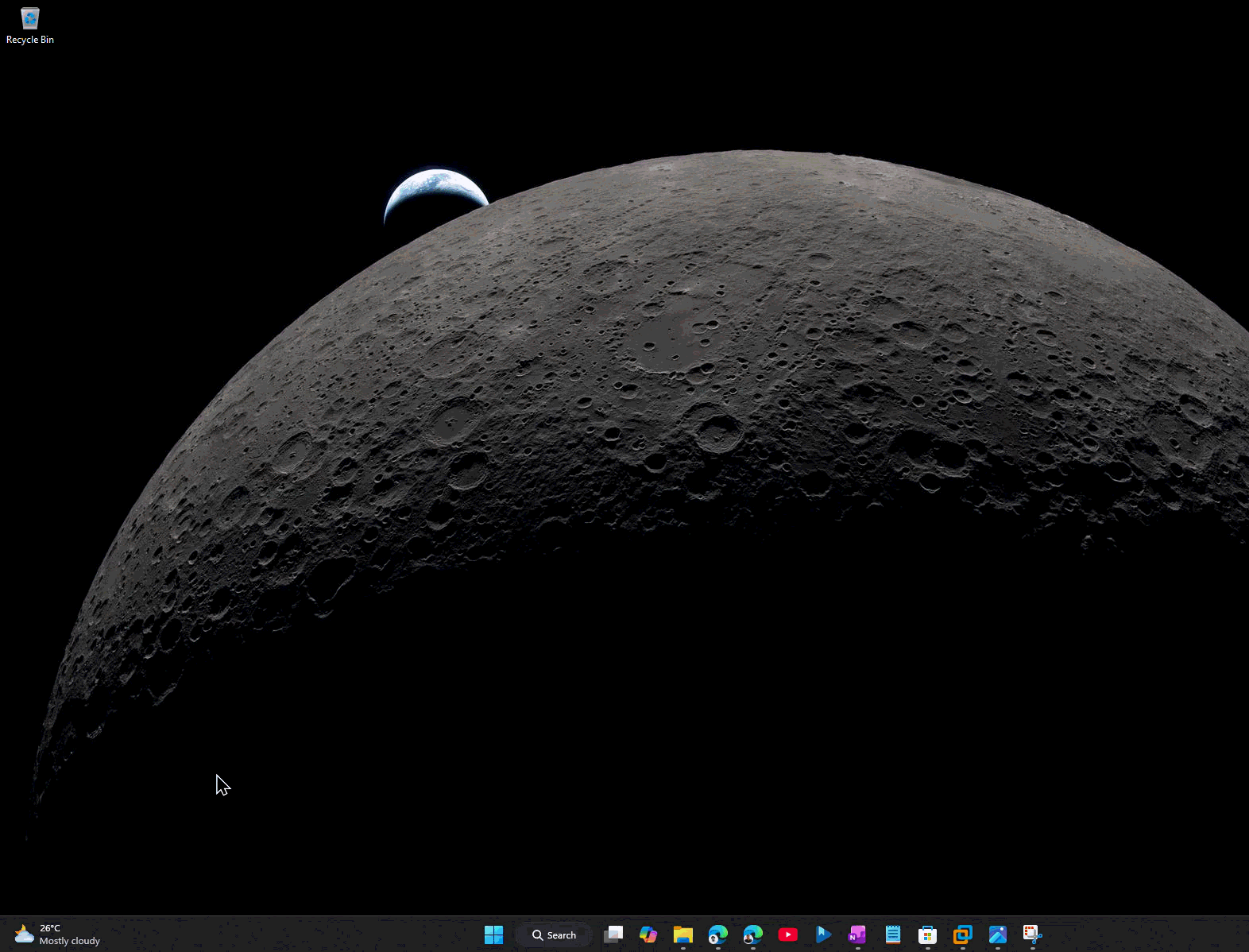
Task: Open the weather widget showing 26°C
Action: pos(57,935)
